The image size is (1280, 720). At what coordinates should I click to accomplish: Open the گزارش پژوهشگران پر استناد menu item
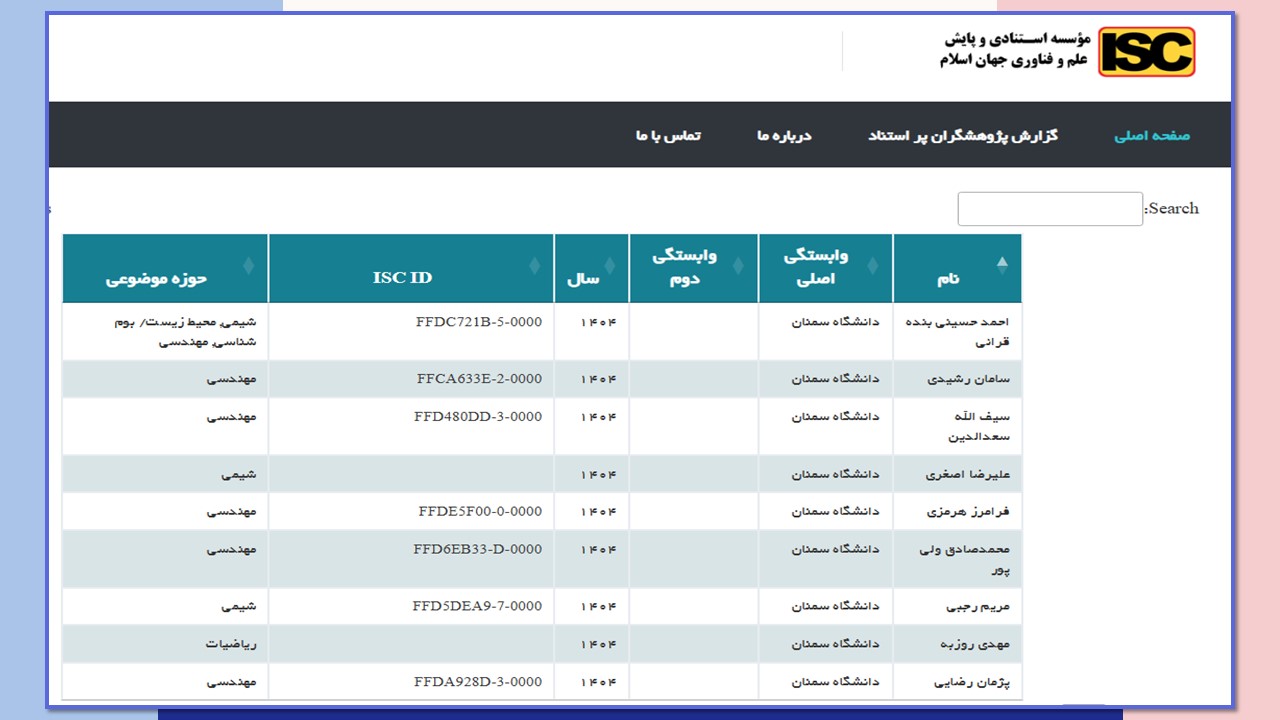[x=962, y=136]
